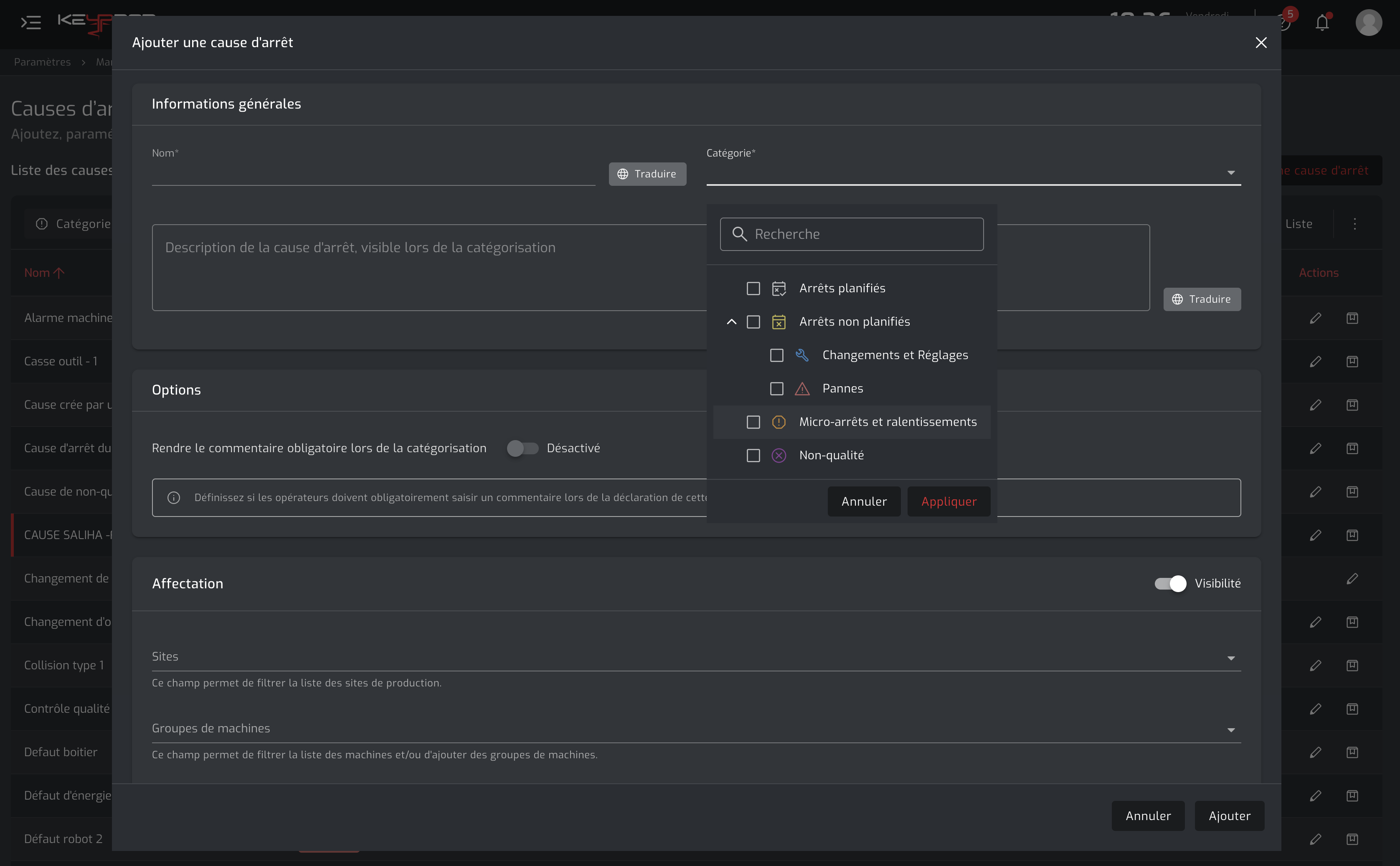1400x866 pixels.
Task: Enable the mandatory comment toggle
Action: click(x=522, y=448)
